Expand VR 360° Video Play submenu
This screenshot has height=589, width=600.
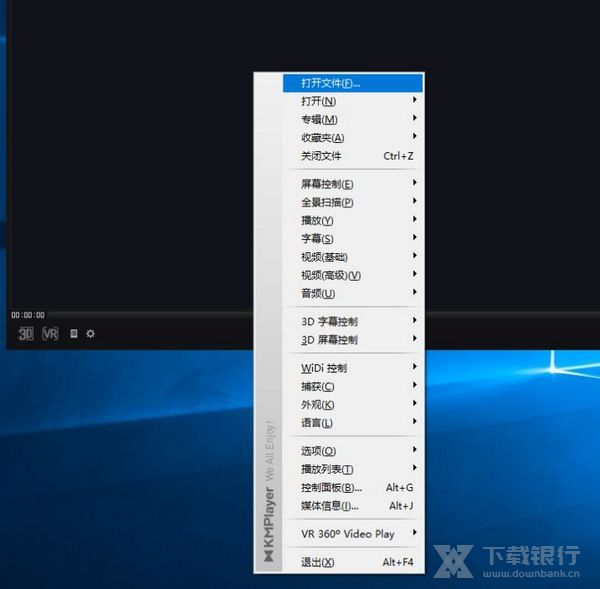tap(348, 534)
